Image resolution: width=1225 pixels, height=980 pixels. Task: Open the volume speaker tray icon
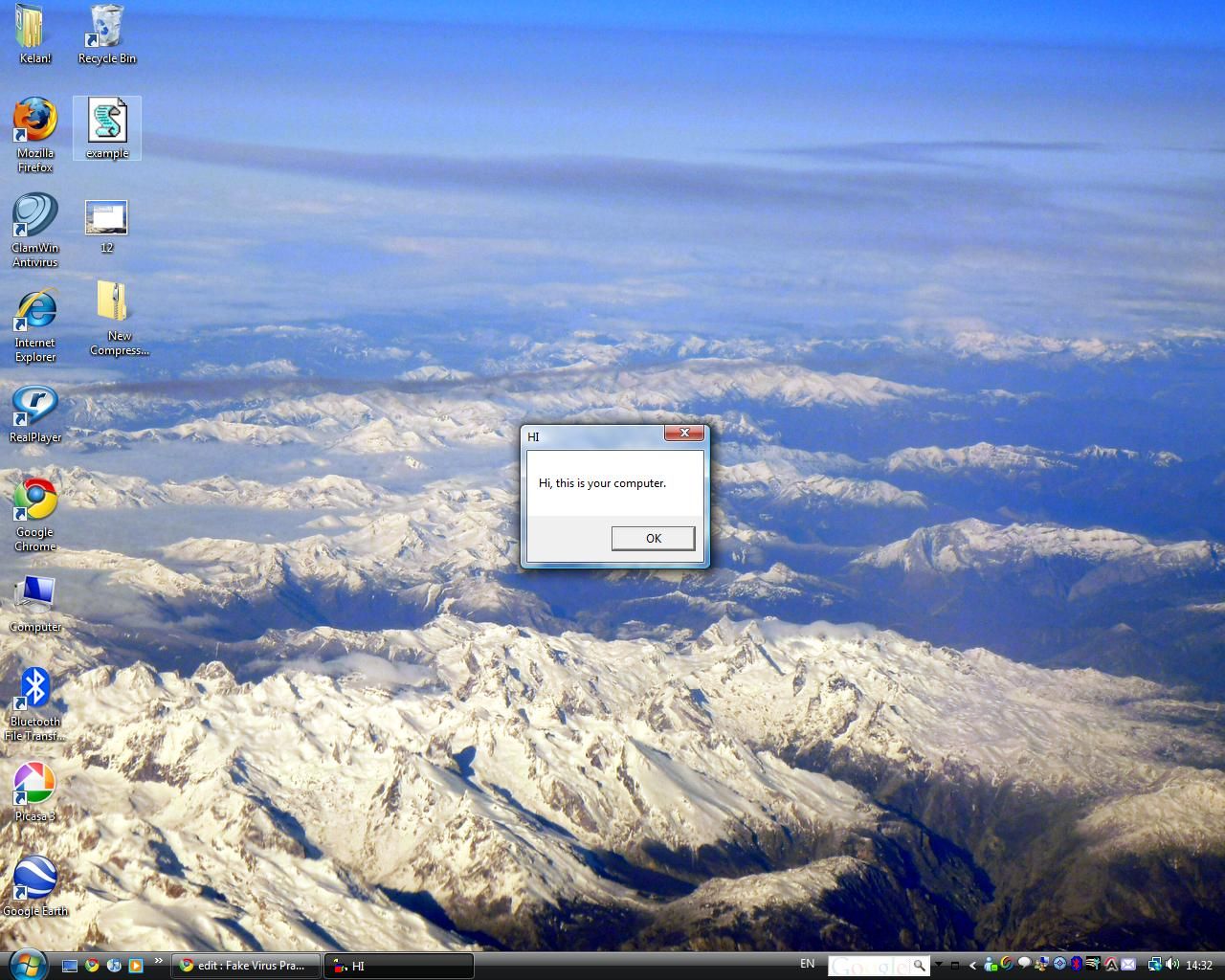[1171, 965]
